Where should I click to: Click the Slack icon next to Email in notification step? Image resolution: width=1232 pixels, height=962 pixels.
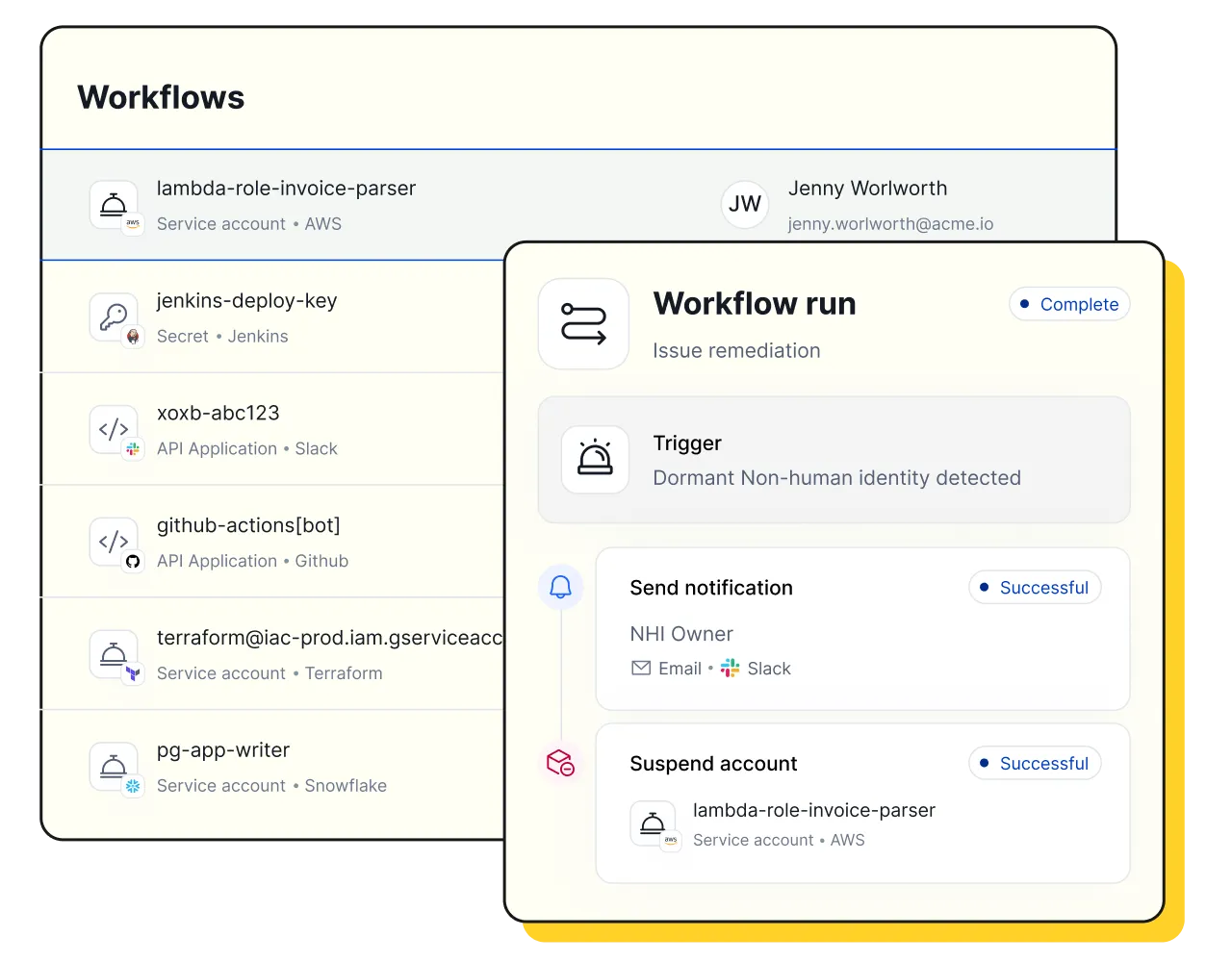pyautogui.click(x=729, y=668)
